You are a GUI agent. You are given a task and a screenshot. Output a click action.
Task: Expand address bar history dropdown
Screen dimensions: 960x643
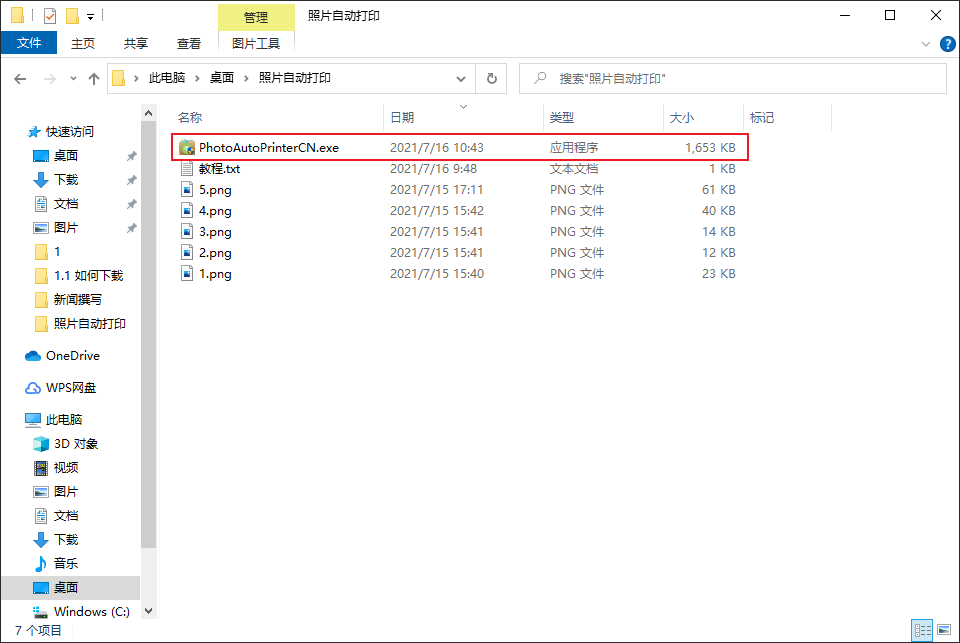point(461,78)
